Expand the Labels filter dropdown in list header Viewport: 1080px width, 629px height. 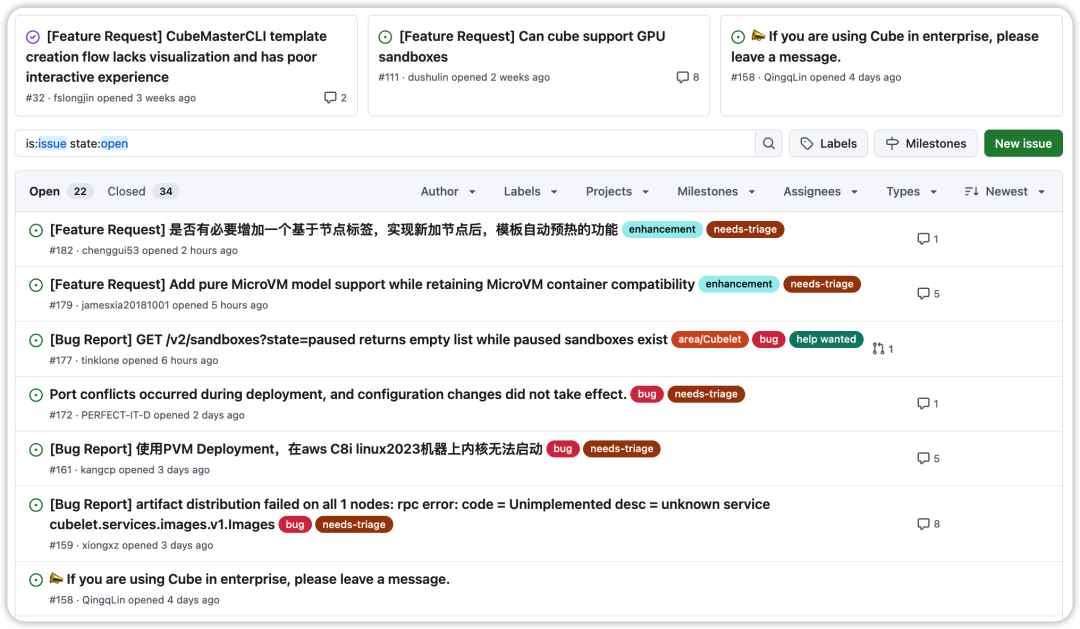(530, 192)
